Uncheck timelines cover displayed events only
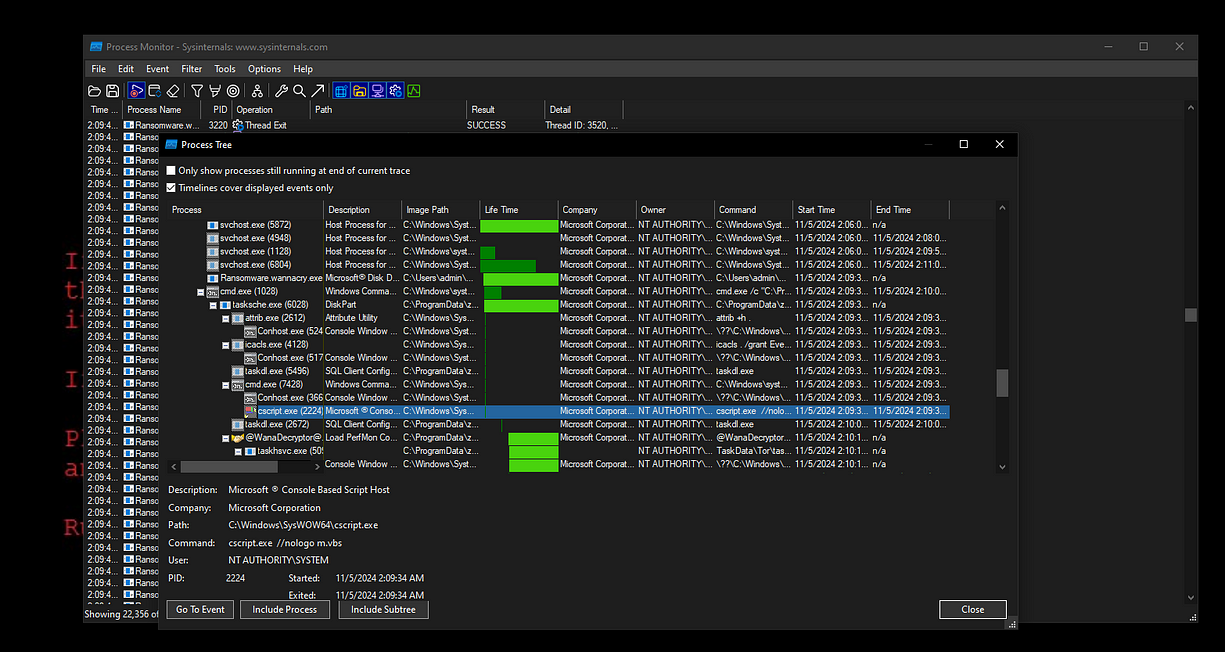Image resolution: width=1225 pixels, height=652 pixels. pyautogui.click(x=171, y=187)
